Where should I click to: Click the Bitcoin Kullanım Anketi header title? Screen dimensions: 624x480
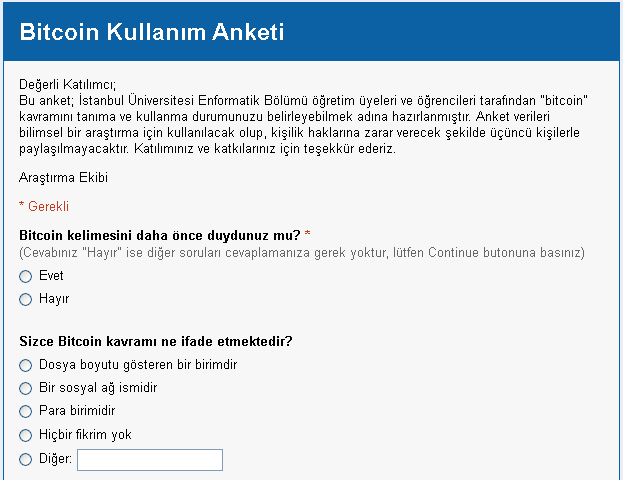pos(152,32)
